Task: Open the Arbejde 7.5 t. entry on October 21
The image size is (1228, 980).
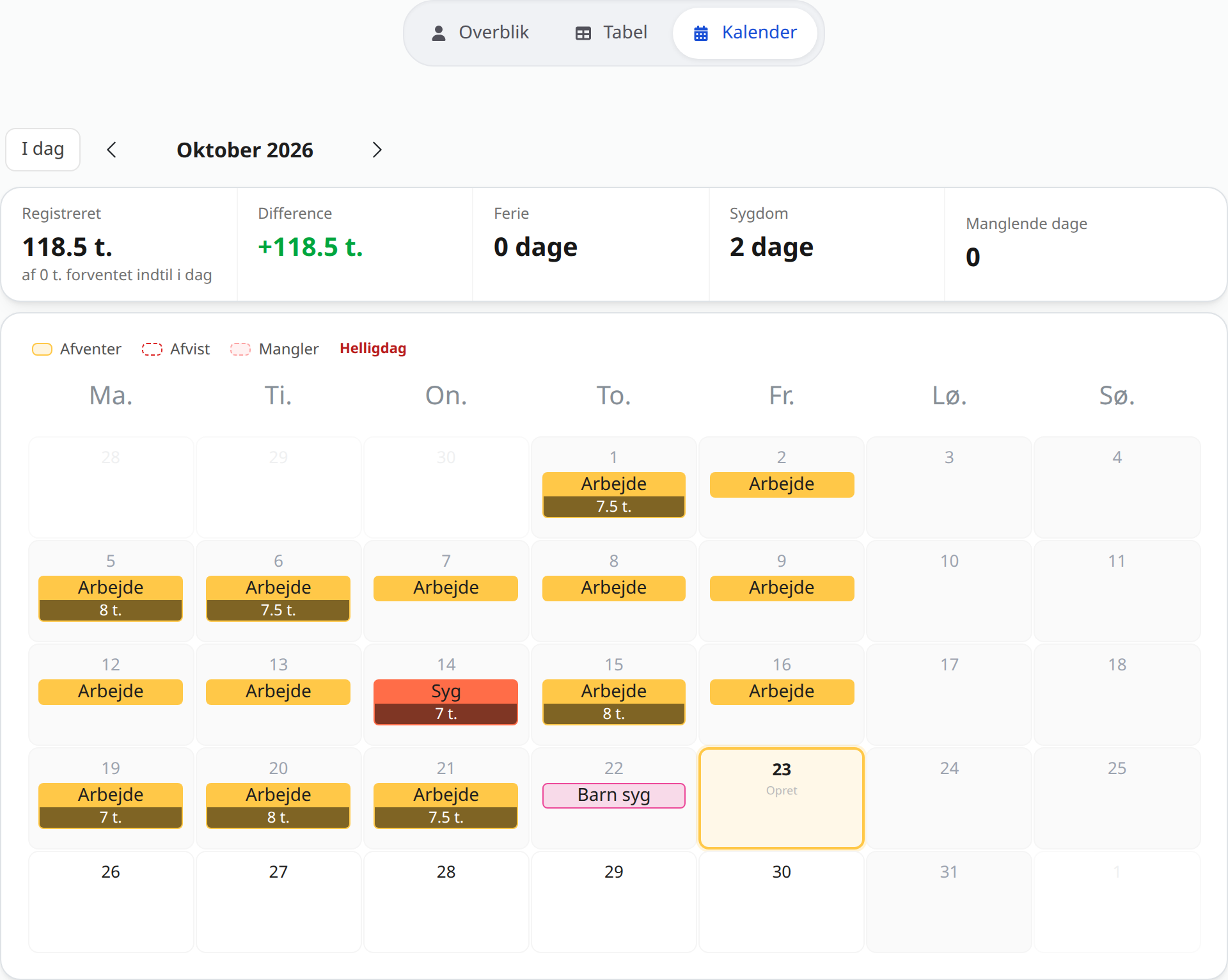Action: coord(446,806)
